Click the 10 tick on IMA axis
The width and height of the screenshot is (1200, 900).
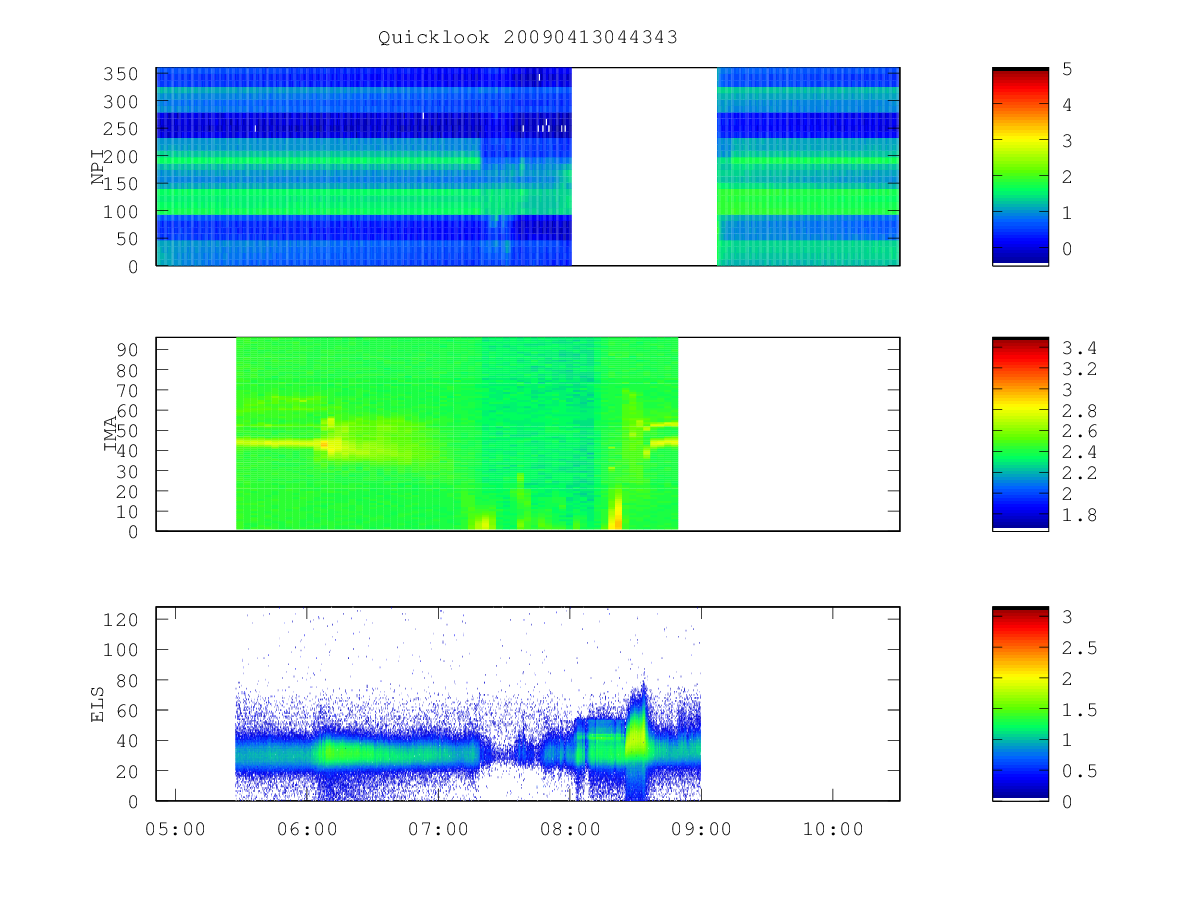coord(127,512)
